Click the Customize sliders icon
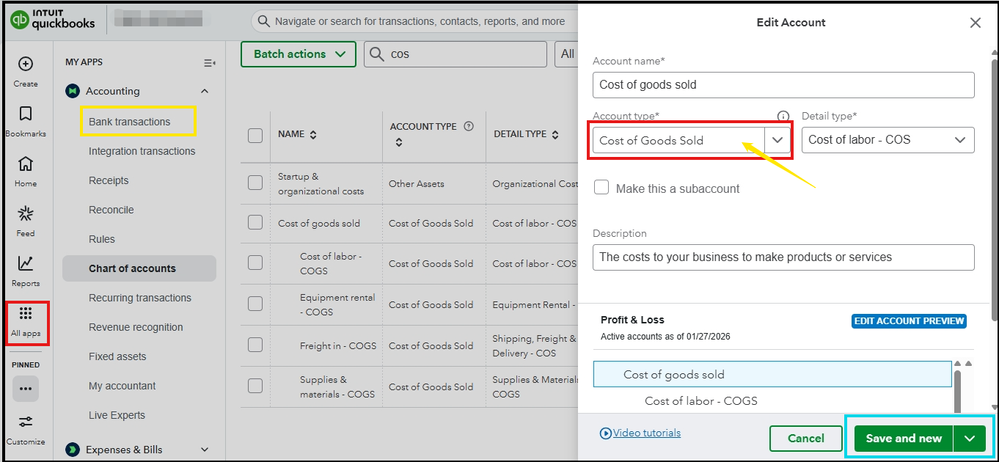The image size is (999, 462). 26,421
